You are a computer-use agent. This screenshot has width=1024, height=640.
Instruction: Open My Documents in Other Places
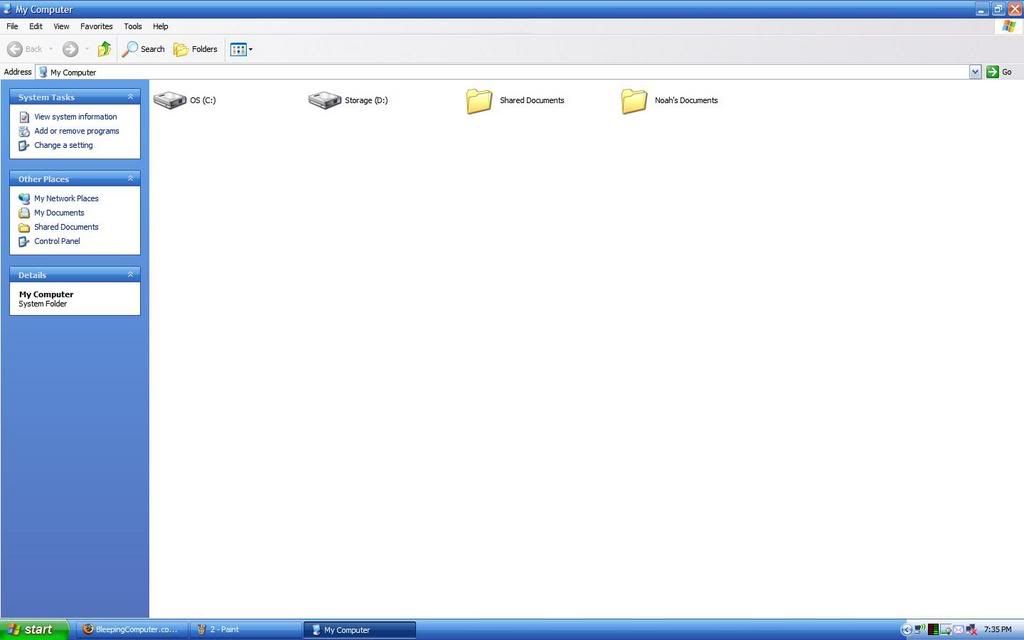[x=59, y=213]
